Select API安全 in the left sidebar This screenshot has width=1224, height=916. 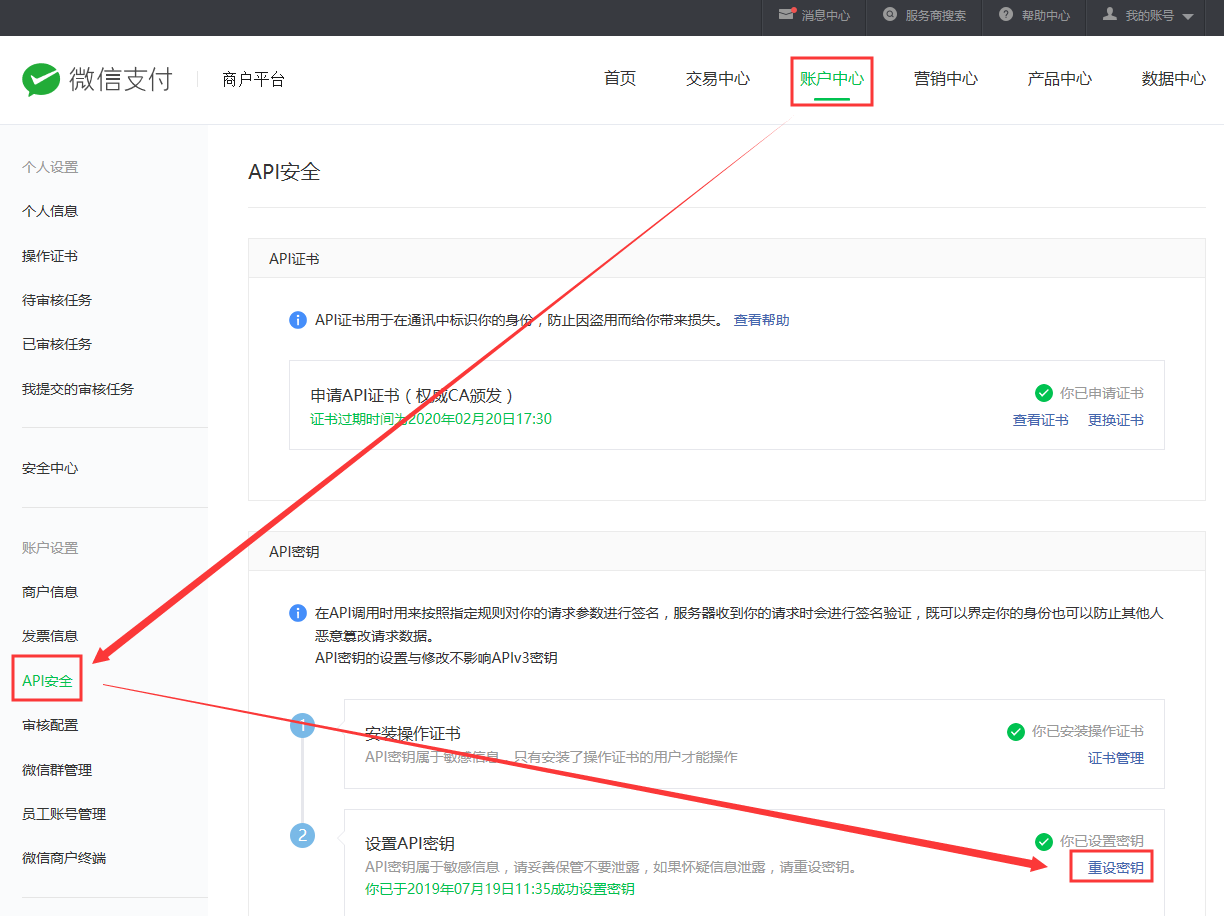click(x=47, y=681)
